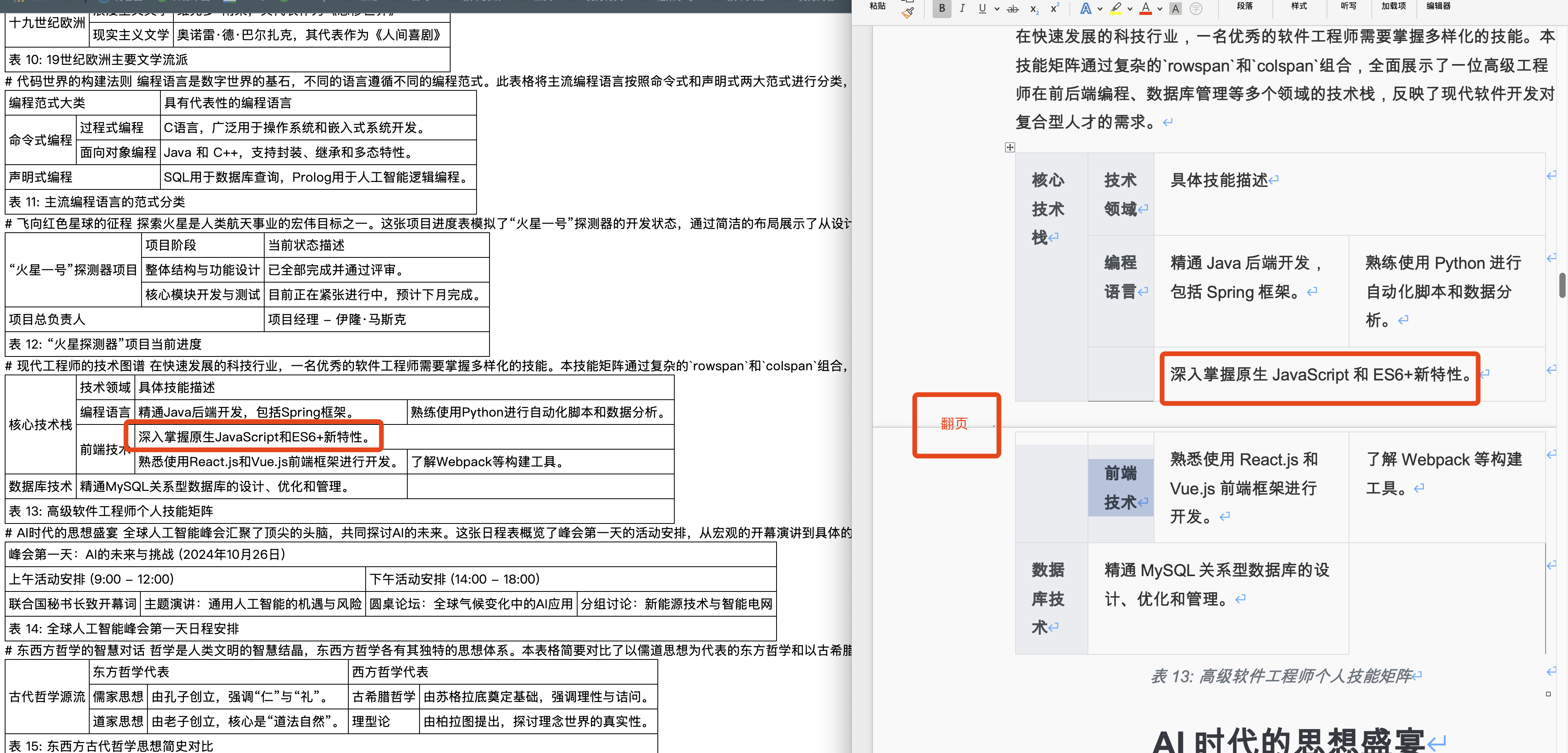Image resolution: width=1568 pixels, height=753 pixels.
Task: Click the 听写 dictate button
Action: 1348,6
